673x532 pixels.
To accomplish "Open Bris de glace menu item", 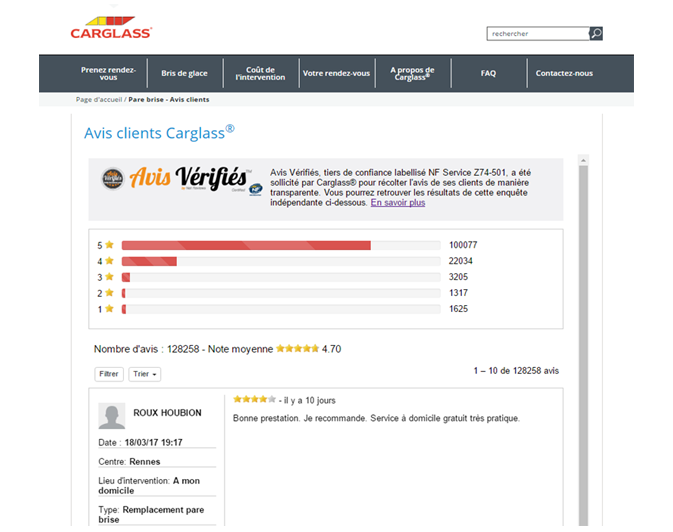I will point(185,73).
